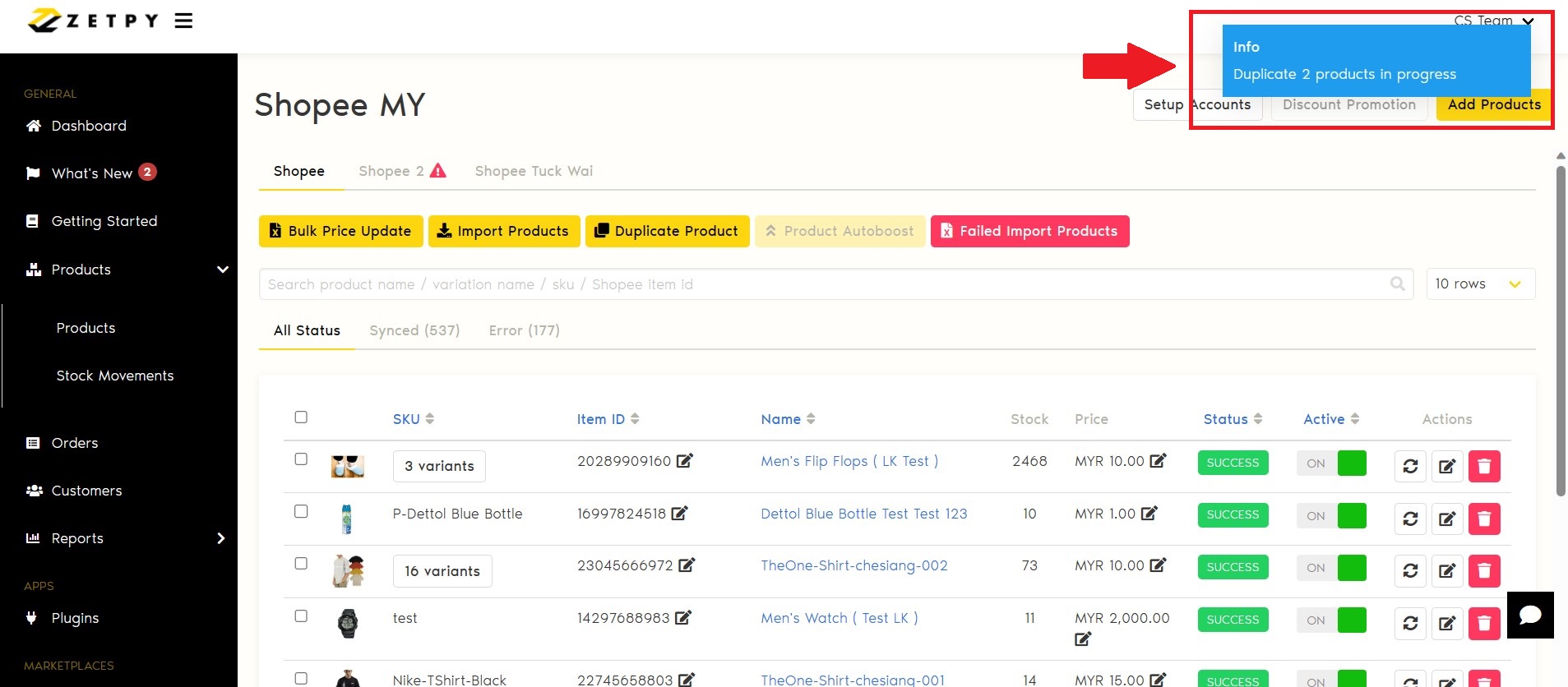The width and height of the screenshot is (1568, 687).
Task: Edit the TheOne-Shirt-chesiang-002 product row
Action: tap(1446, 570)
